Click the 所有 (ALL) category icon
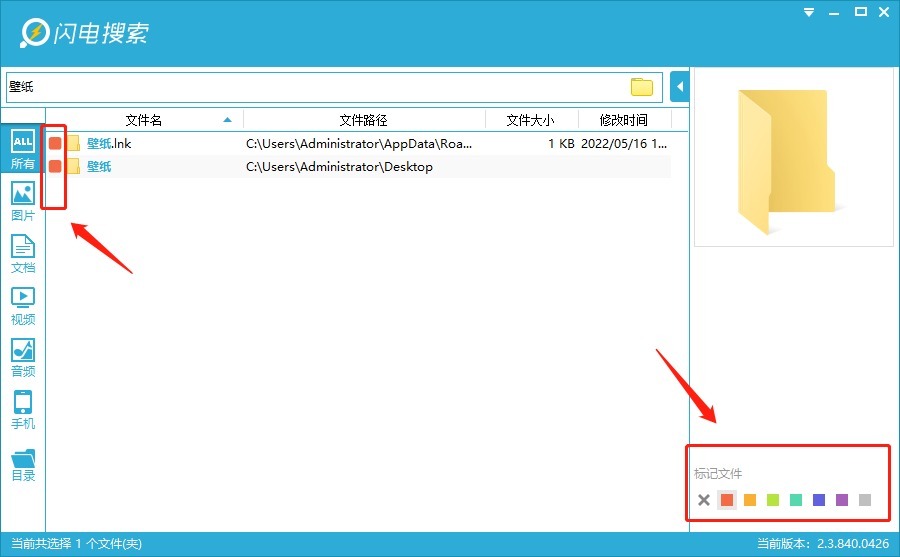Viewport: 900px width, 557px height. point(22,149)
